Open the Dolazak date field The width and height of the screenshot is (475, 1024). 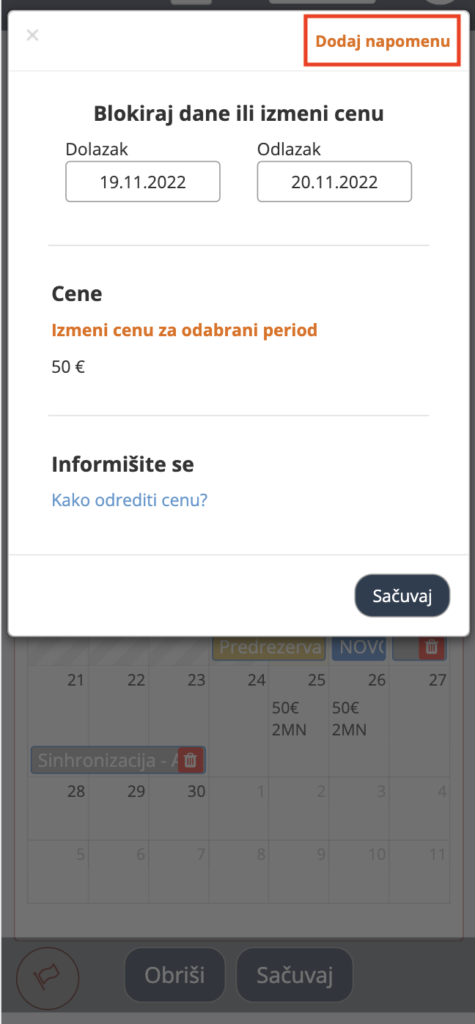point(142,182)
